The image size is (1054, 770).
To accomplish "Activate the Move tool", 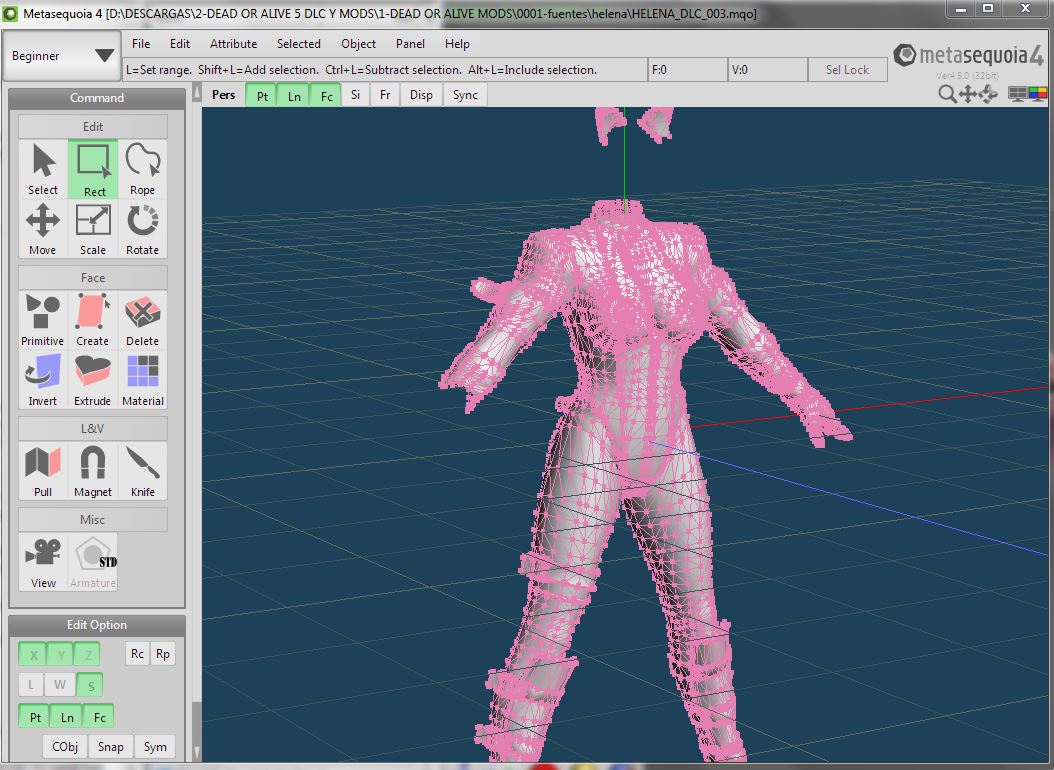I will click(x=43, y=228).
